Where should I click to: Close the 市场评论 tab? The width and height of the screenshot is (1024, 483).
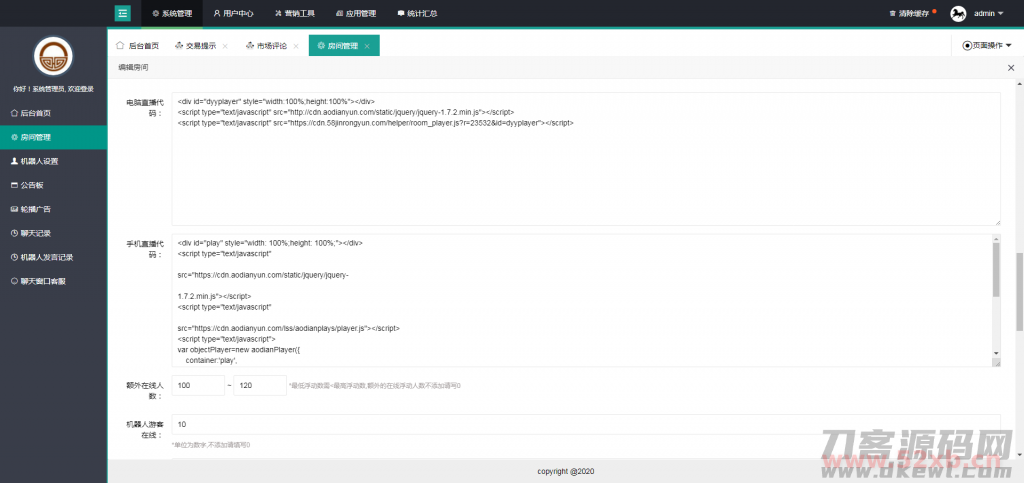click(x=296, y=46)
